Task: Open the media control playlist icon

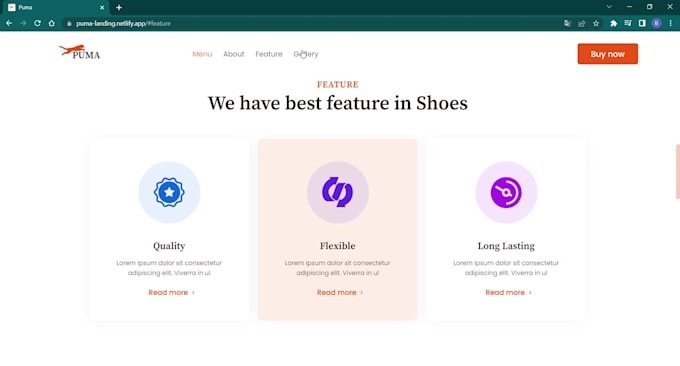Action: 628,23
